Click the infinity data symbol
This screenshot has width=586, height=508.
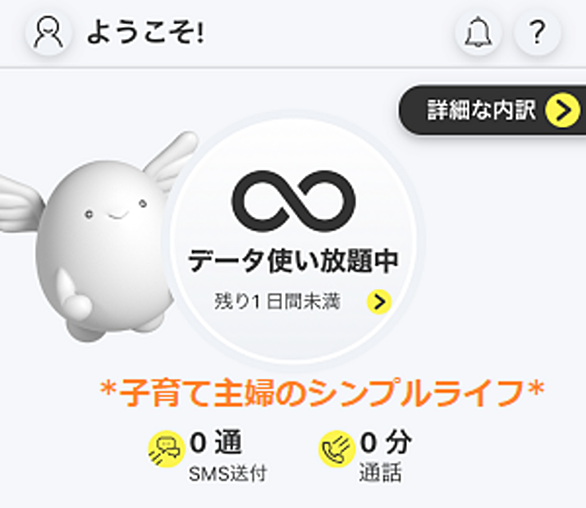coord(293,201)
